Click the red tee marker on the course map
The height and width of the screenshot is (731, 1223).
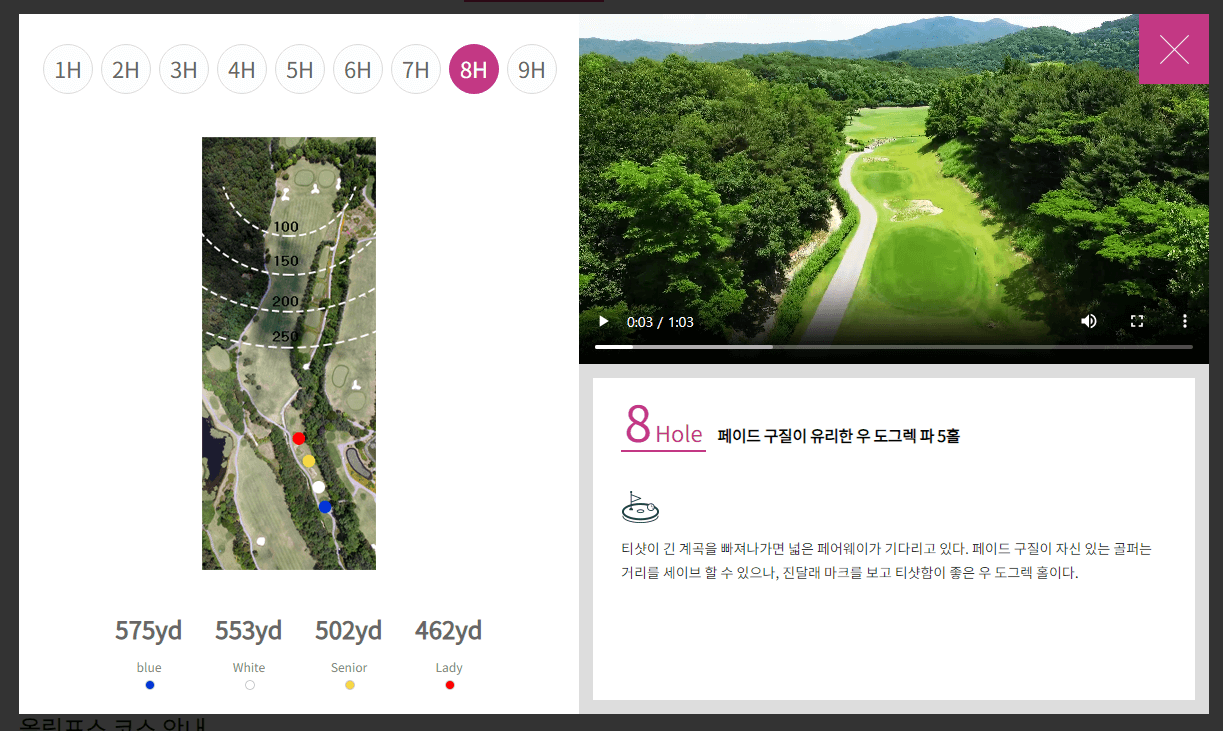(299, 438)
